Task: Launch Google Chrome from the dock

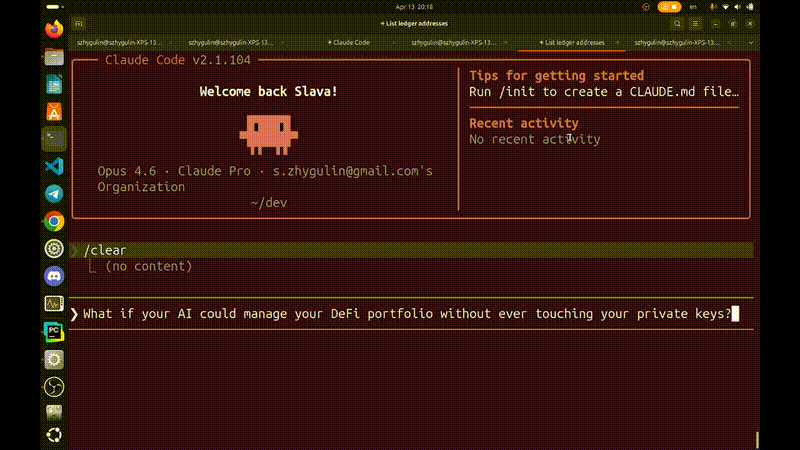Action: tap(54, 221)
